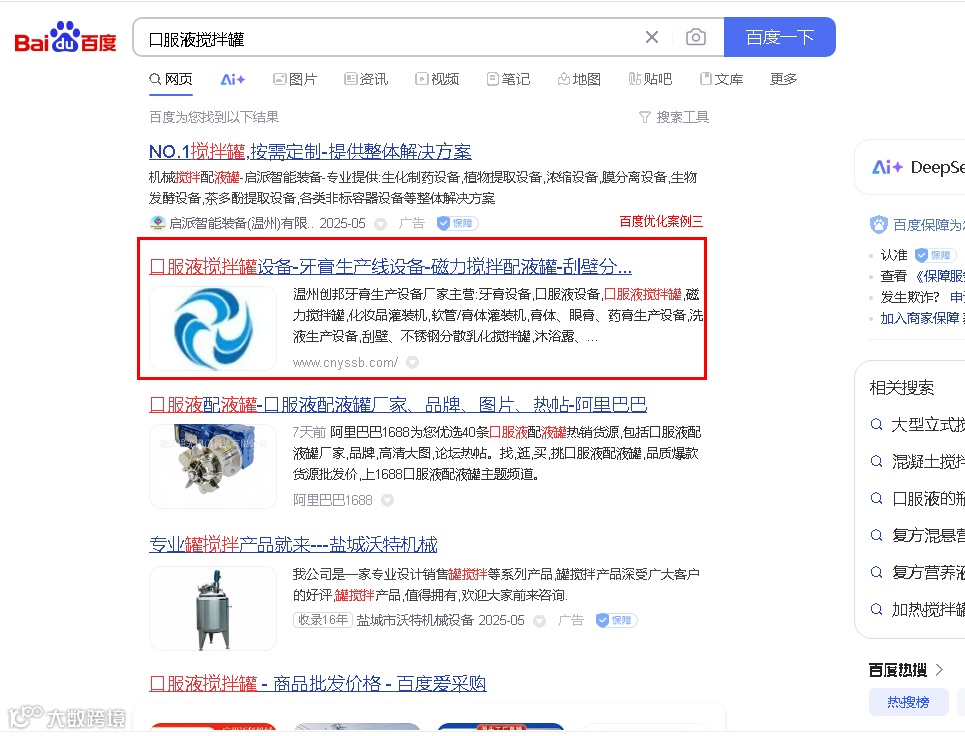Click inside the search input field
The height and width of the screenshot is (736, 965).
[388, 38]
